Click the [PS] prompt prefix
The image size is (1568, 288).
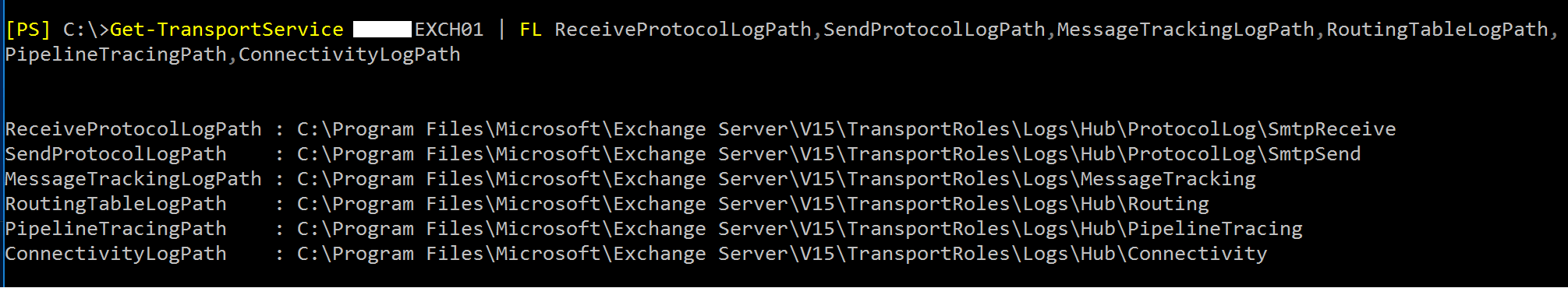(28, 30)
